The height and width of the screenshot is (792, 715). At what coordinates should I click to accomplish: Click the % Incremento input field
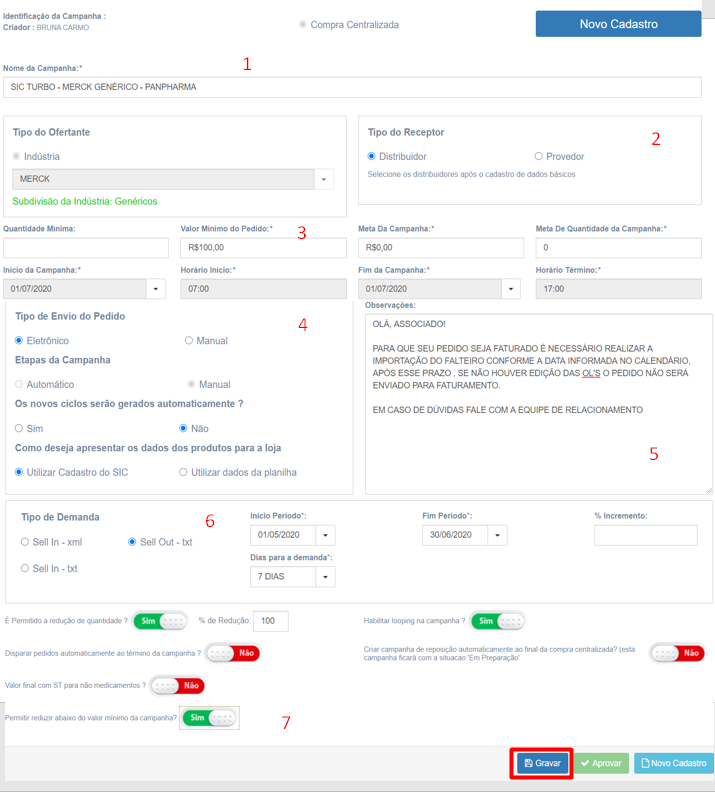[x=645, y=535]
